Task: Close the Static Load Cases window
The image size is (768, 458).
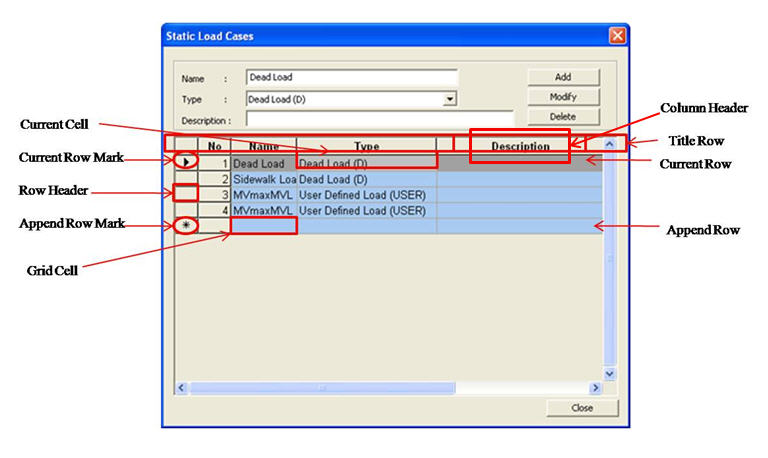Action: click(617, 36)
